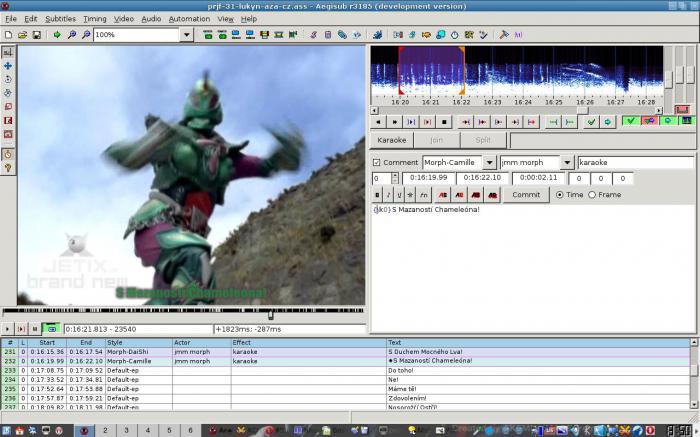This screenshot has width=700, height=437.
Task: Open the jmm morph actor dropdown
Action: click(567, 162)
